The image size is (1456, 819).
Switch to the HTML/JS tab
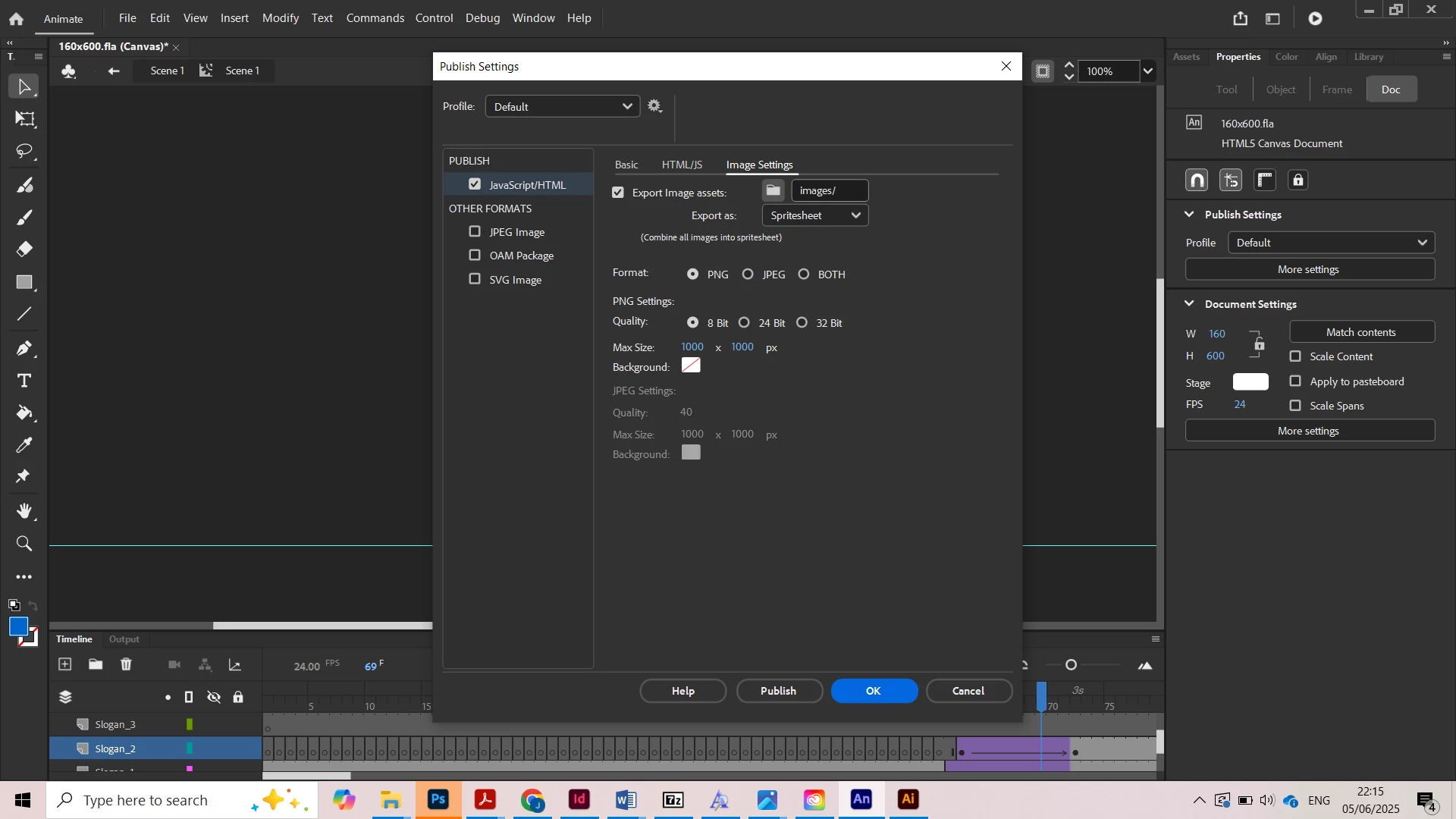[682, 165]
